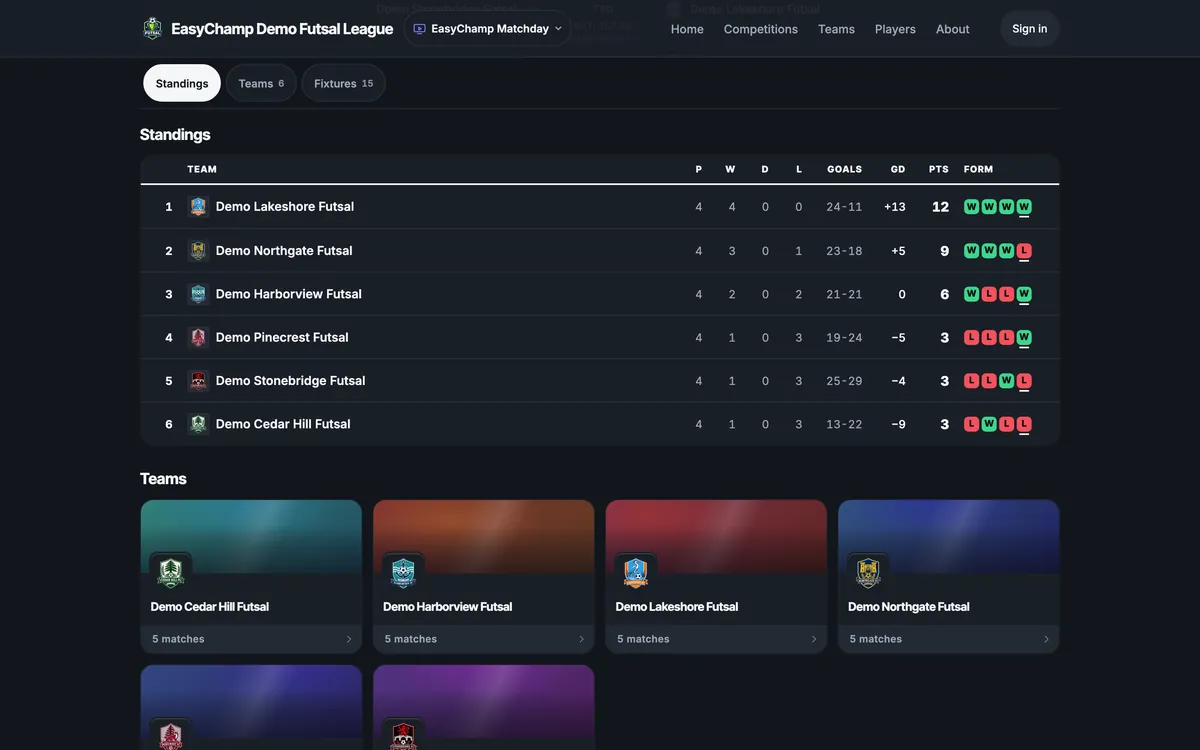This screenshot has height=750, width=1200.
Task: Switch to the Teams 6 tab
Action: click(261, 83)
